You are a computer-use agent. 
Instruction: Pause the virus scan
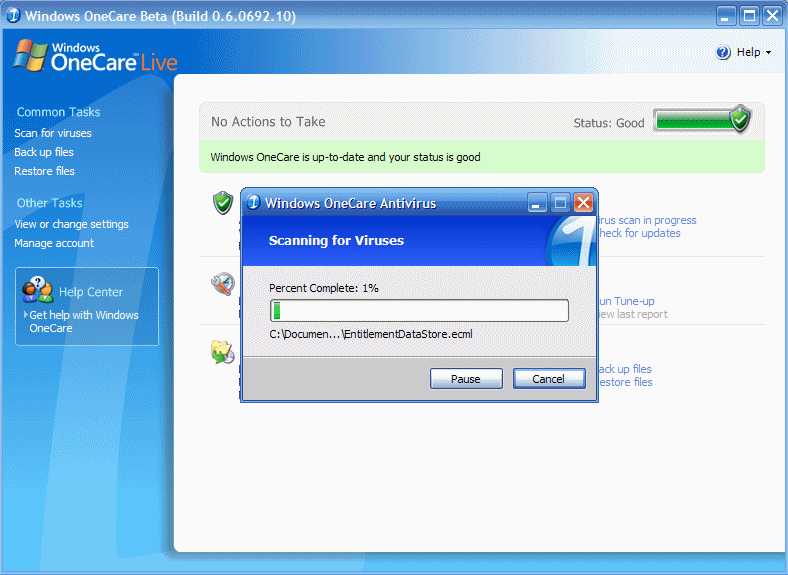click(x=466, y=378)
